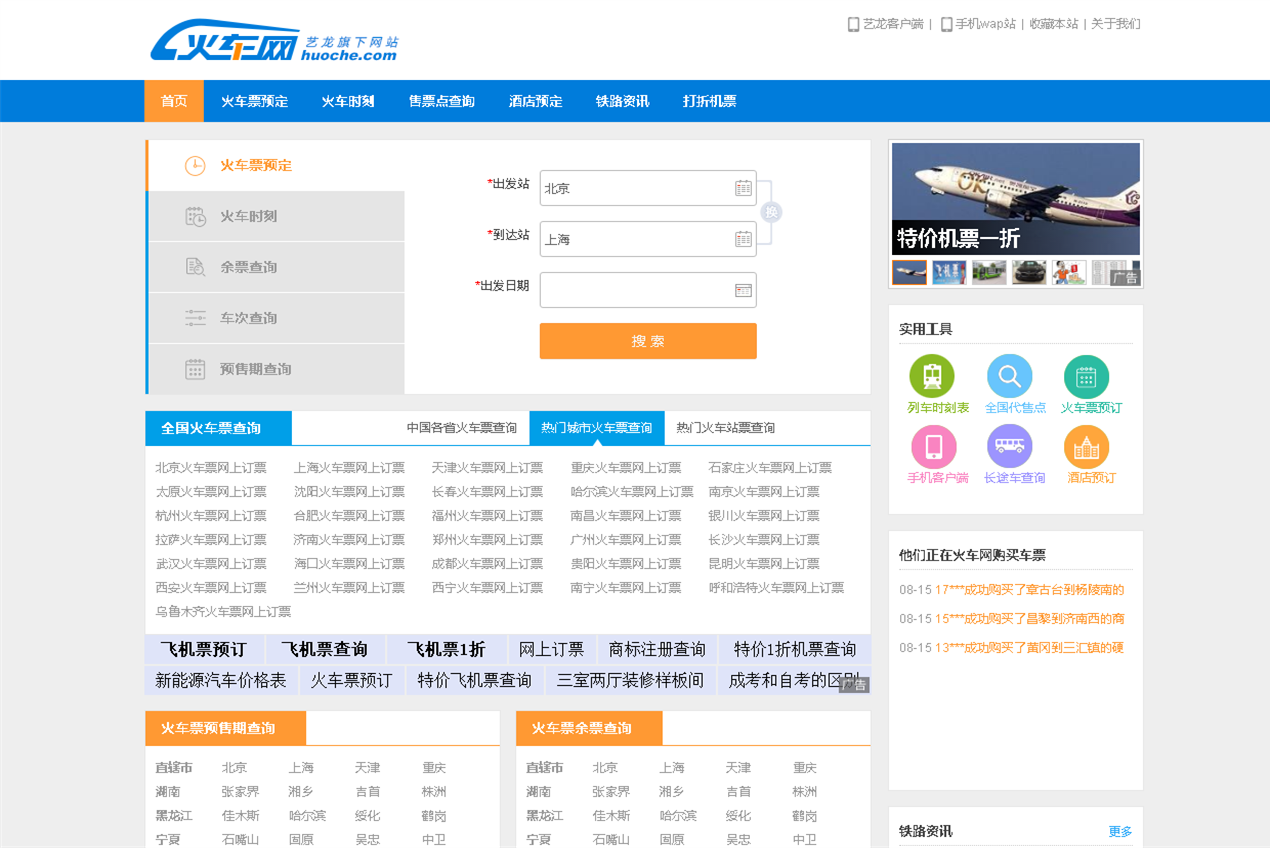Open 呼和浩特火车票网上订票 link
The height and width of the screenshot is (848, 1270).
777,588
